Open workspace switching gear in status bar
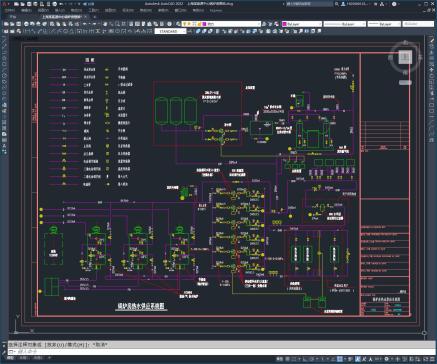 tap(386, 359)
